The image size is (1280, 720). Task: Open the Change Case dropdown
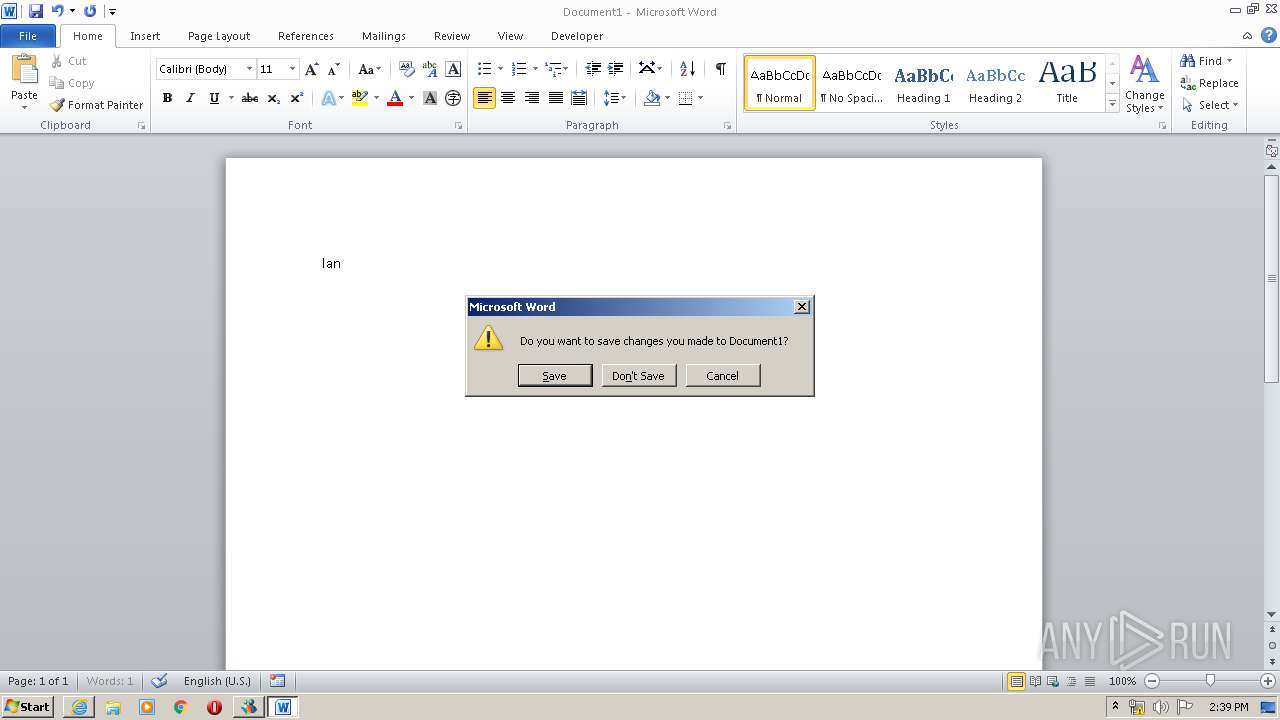click(369, 69)
